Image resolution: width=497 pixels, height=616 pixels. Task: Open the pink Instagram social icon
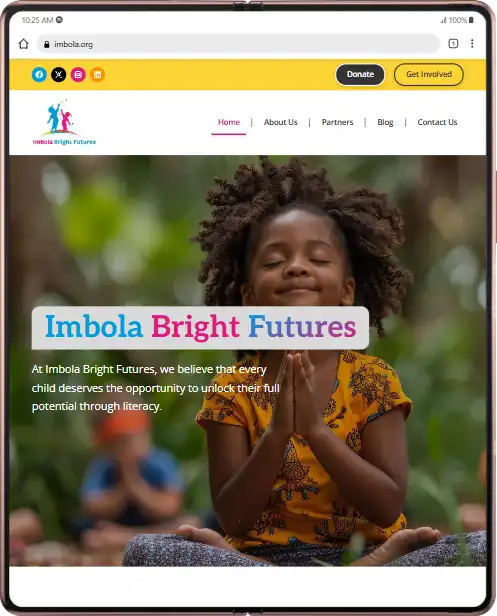tap(78, 74)
